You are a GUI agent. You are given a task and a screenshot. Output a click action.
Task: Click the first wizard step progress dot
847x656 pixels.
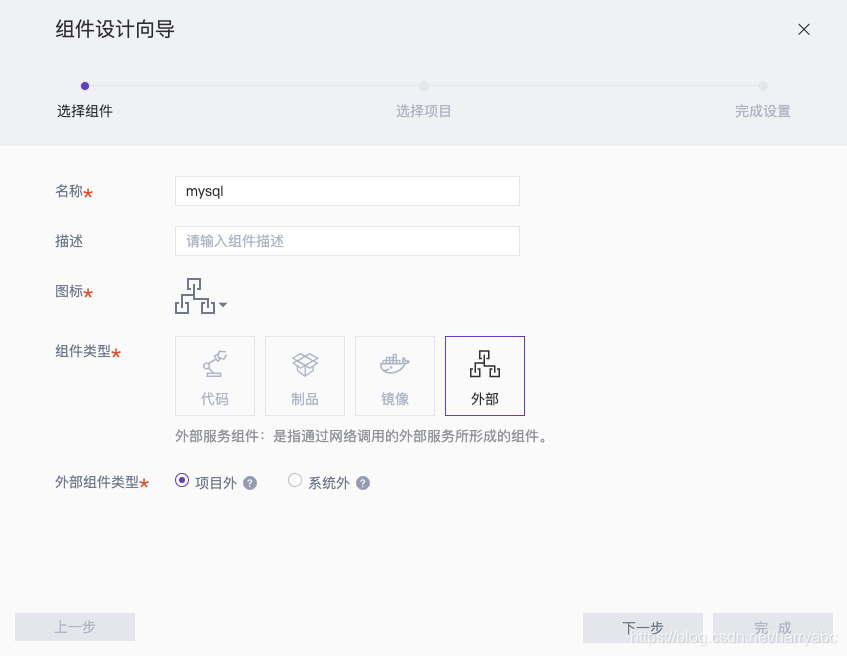click(85, 86)
